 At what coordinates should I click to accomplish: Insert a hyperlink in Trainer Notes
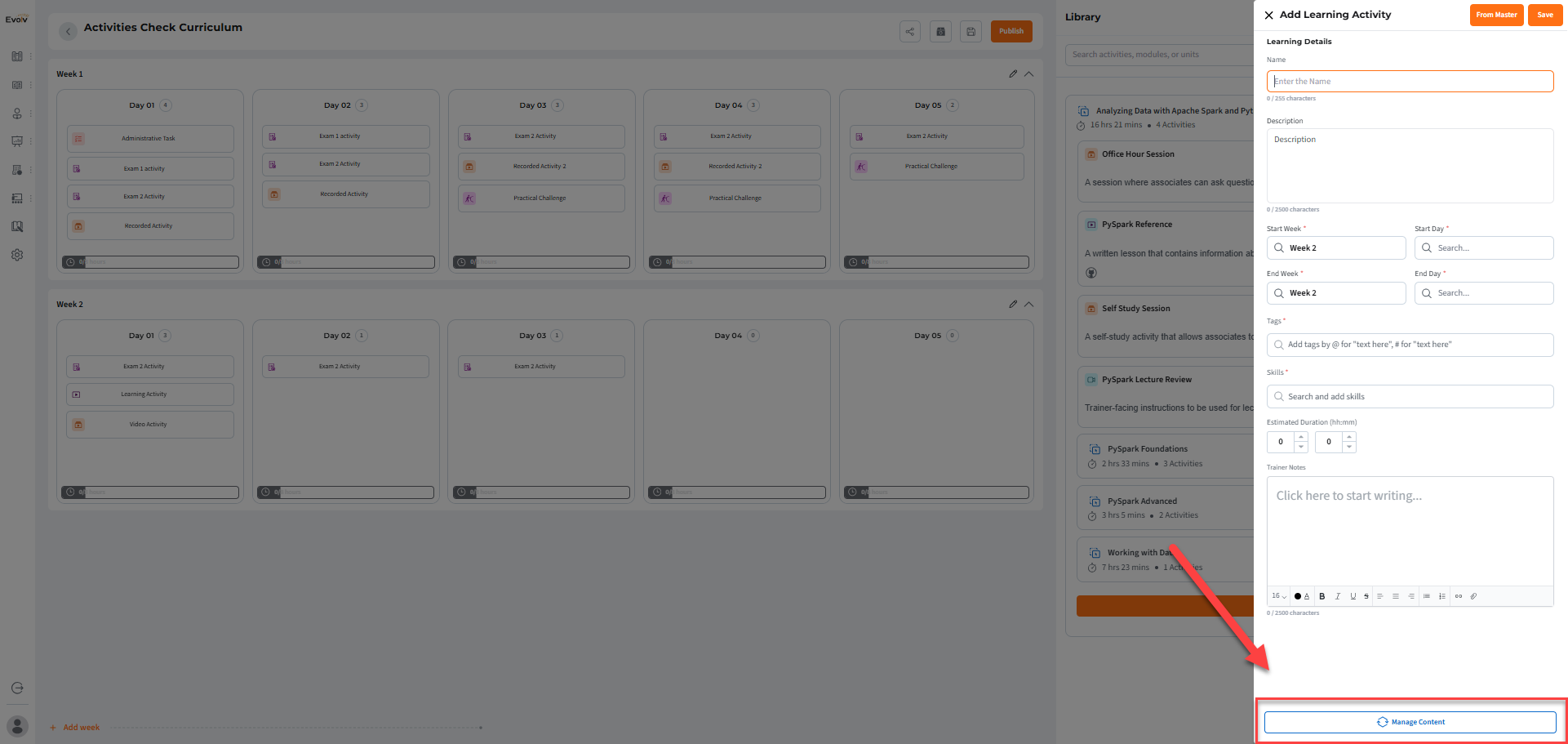1459,596
